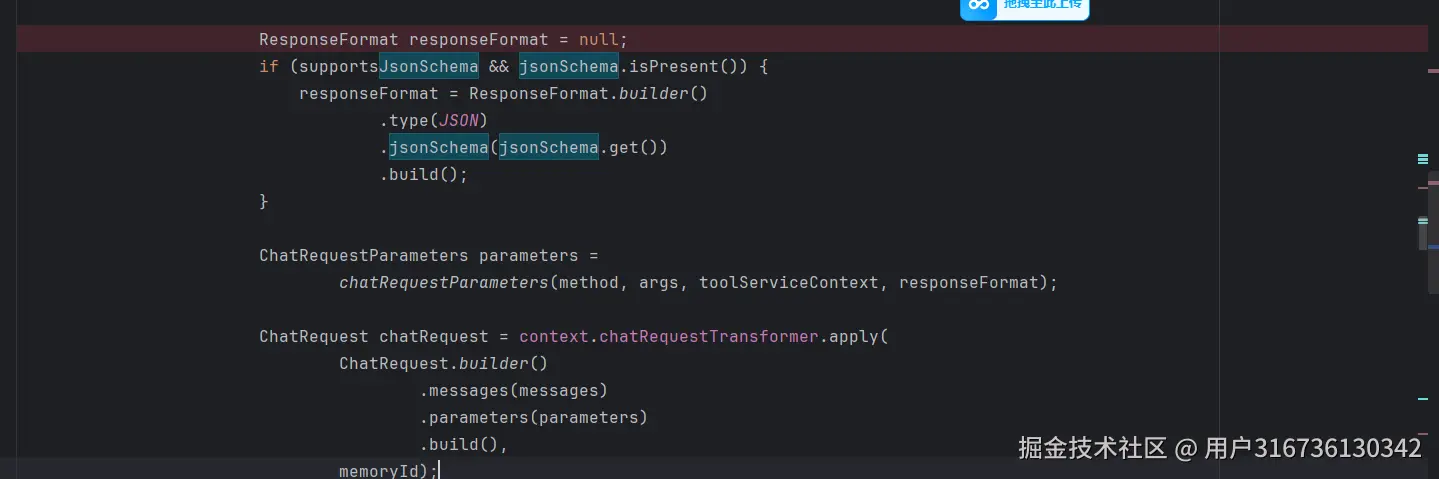Image resolution: width=1439 pixels, height=479 pixels.
Task: Click the topmost pink stripe mark in right gutter
Action: pos(1432,71)
